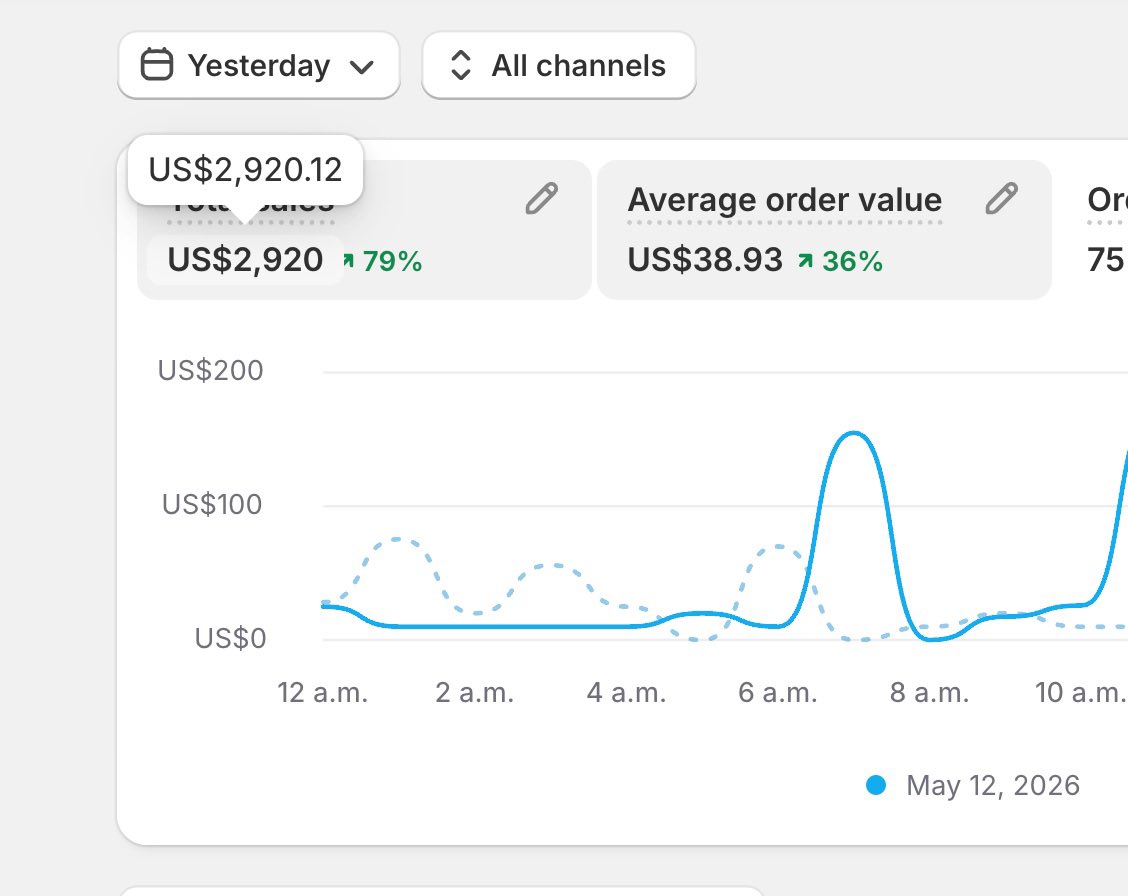Open the All channels filter
This screenshot has height=896, width=1128.
pyautogui.click(x=559, y=65)
